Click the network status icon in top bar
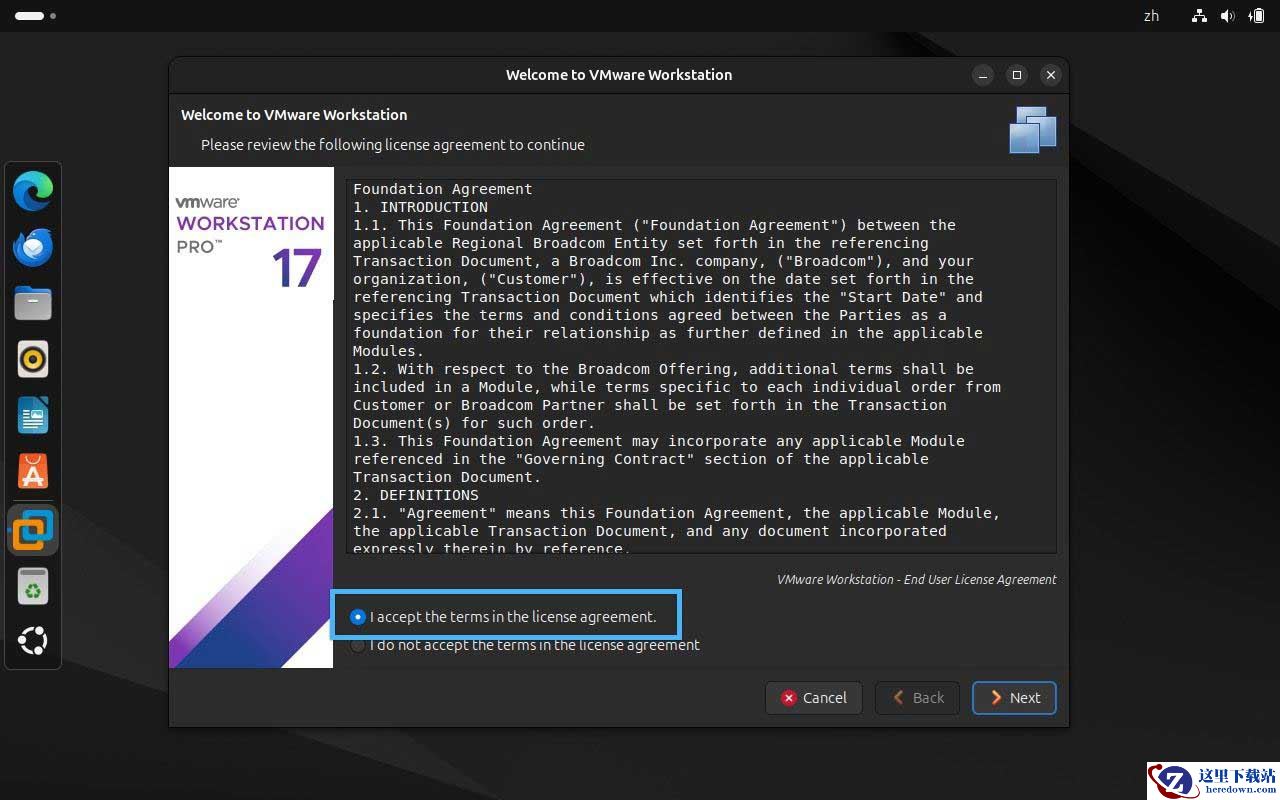The width and height of the screenshot is (1280, 800). coord(1200,16)
